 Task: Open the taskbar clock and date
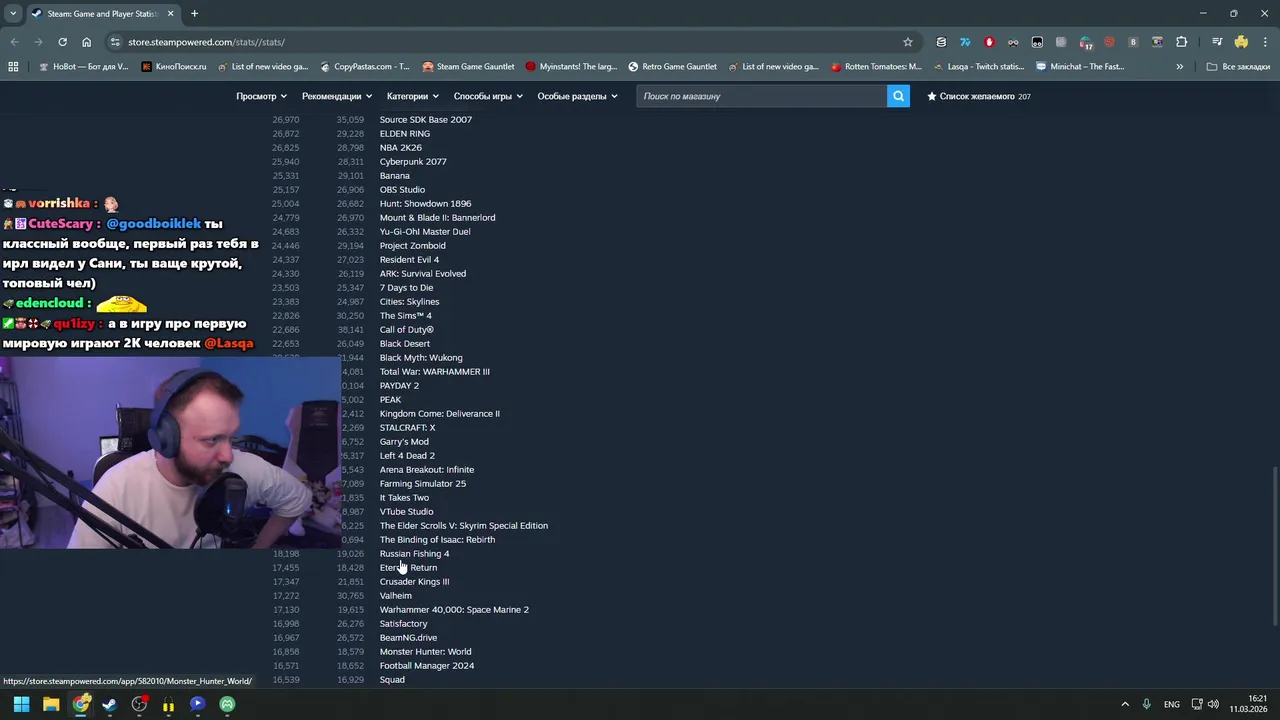(1248, 704)
